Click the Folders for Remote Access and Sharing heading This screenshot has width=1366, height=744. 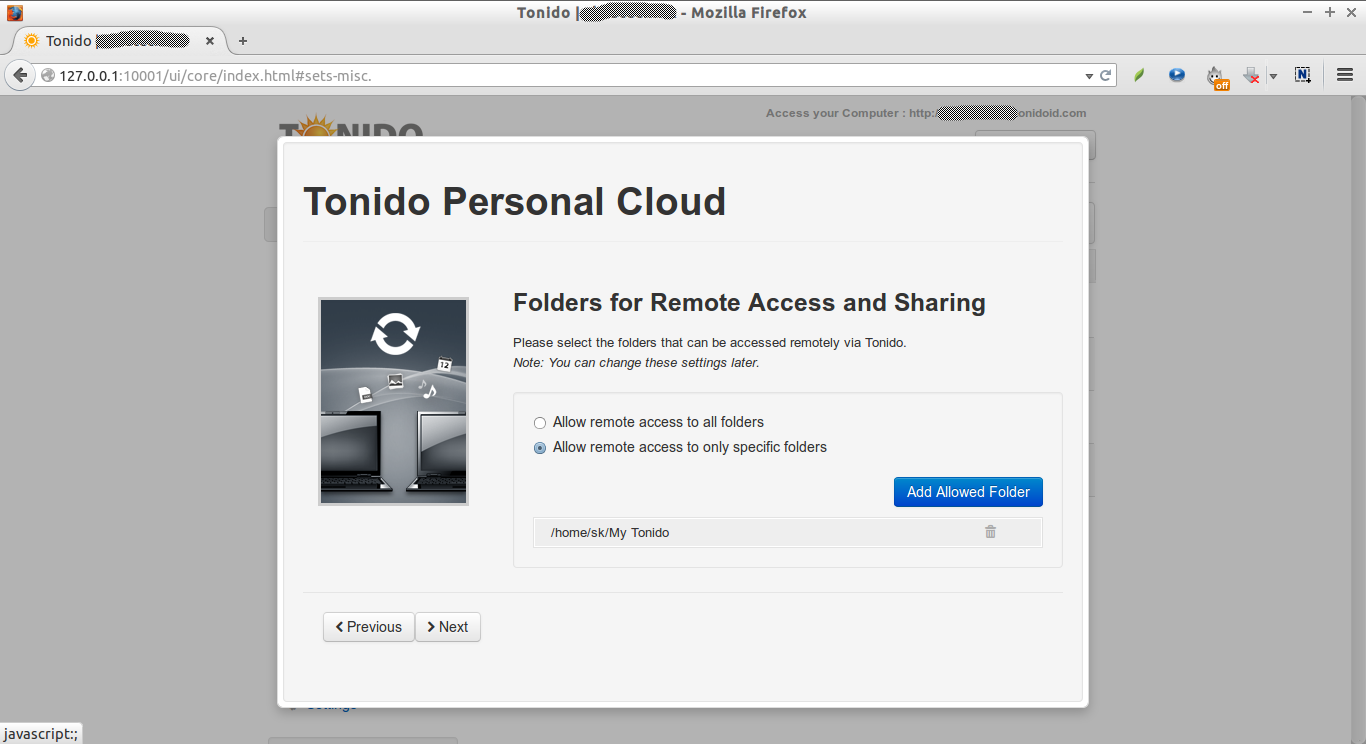pyautogui.click(x=749, y=303)
